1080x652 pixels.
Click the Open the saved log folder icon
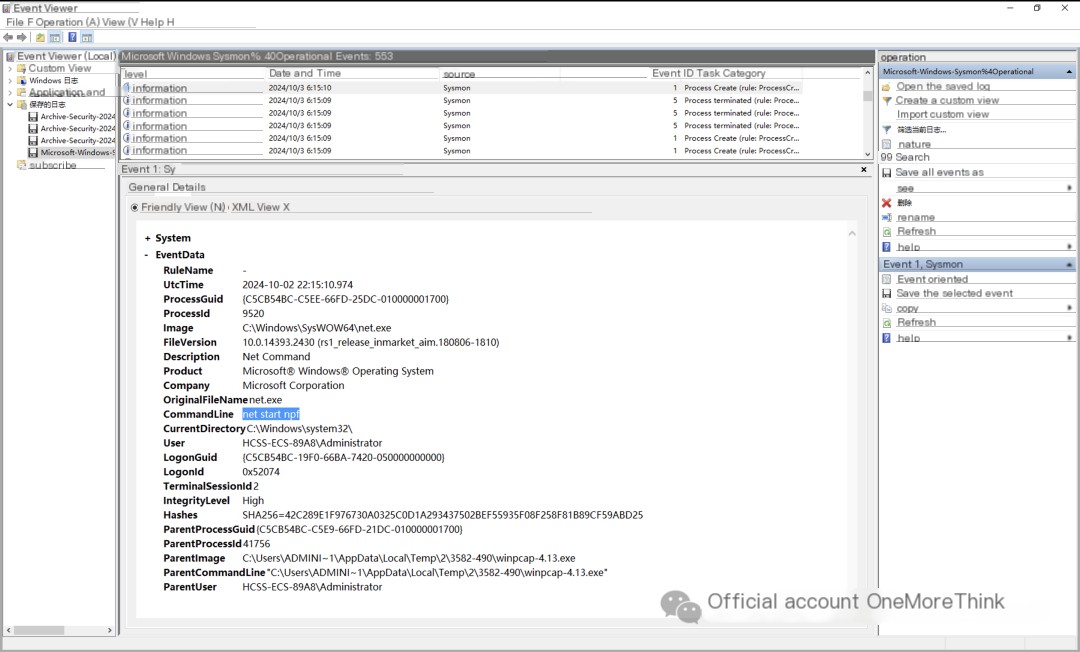[x=886, y=87]
